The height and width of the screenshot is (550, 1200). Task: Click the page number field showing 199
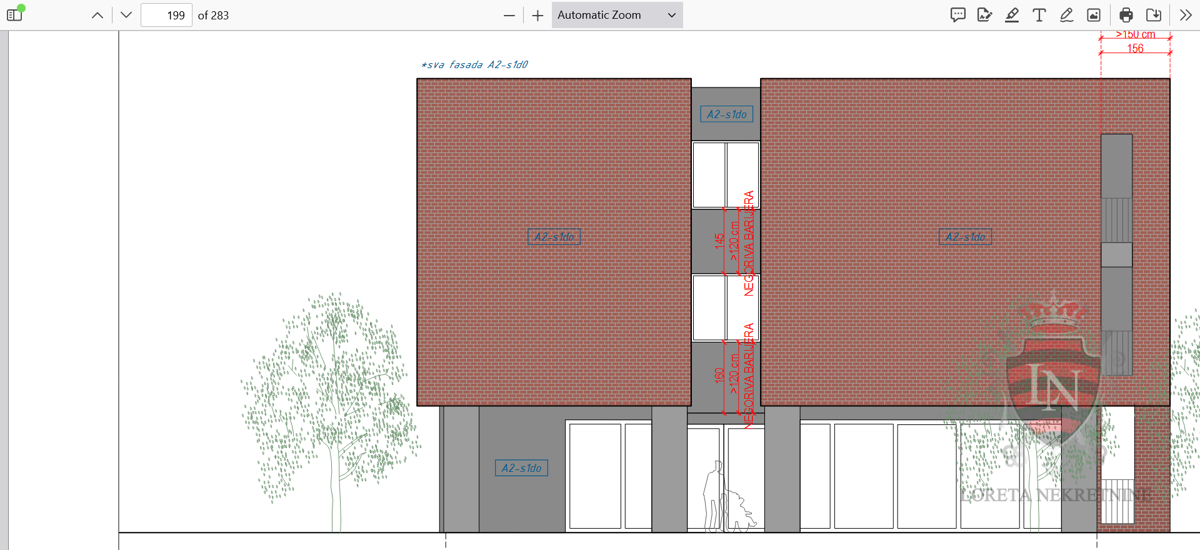[167, 15]
